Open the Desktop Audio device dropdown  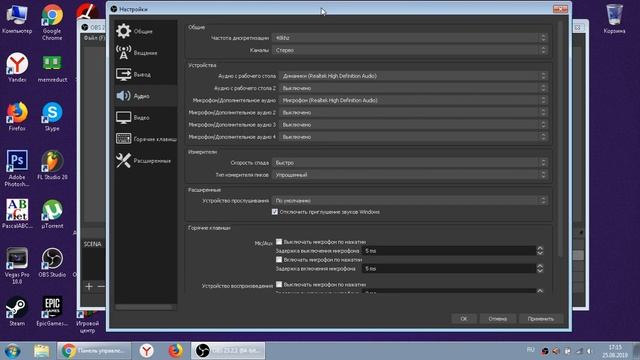click(x=413, y=76)
